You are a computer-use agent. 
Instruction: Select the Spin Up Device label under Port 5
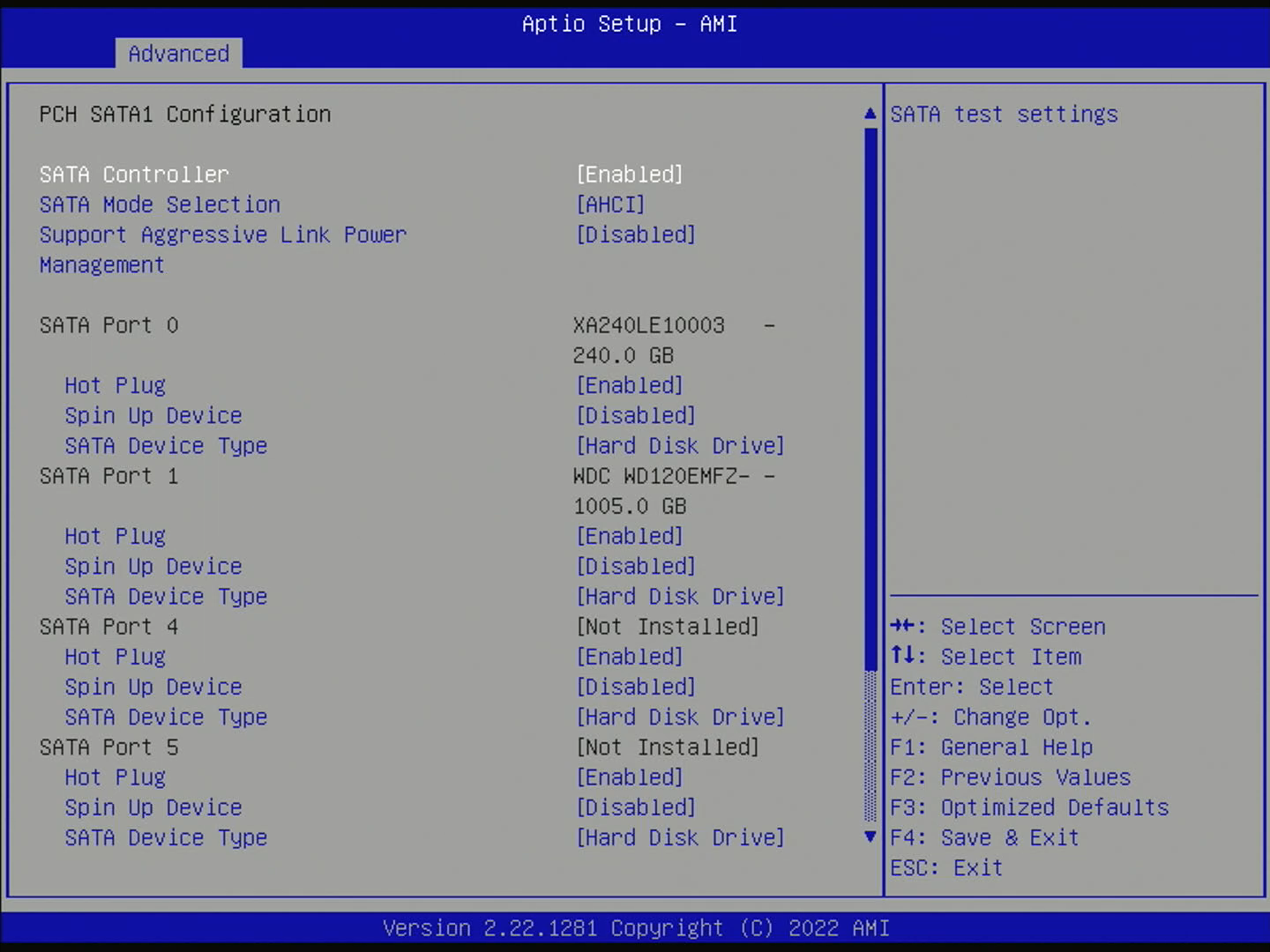pos(153,807)
